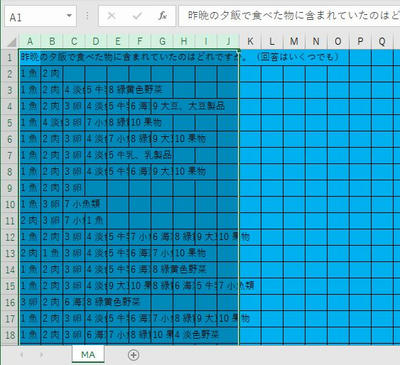Viewport: 400px width, 365px height.
Task: Click row 16 cell A containing 3 卵
Action: point(30,302)
